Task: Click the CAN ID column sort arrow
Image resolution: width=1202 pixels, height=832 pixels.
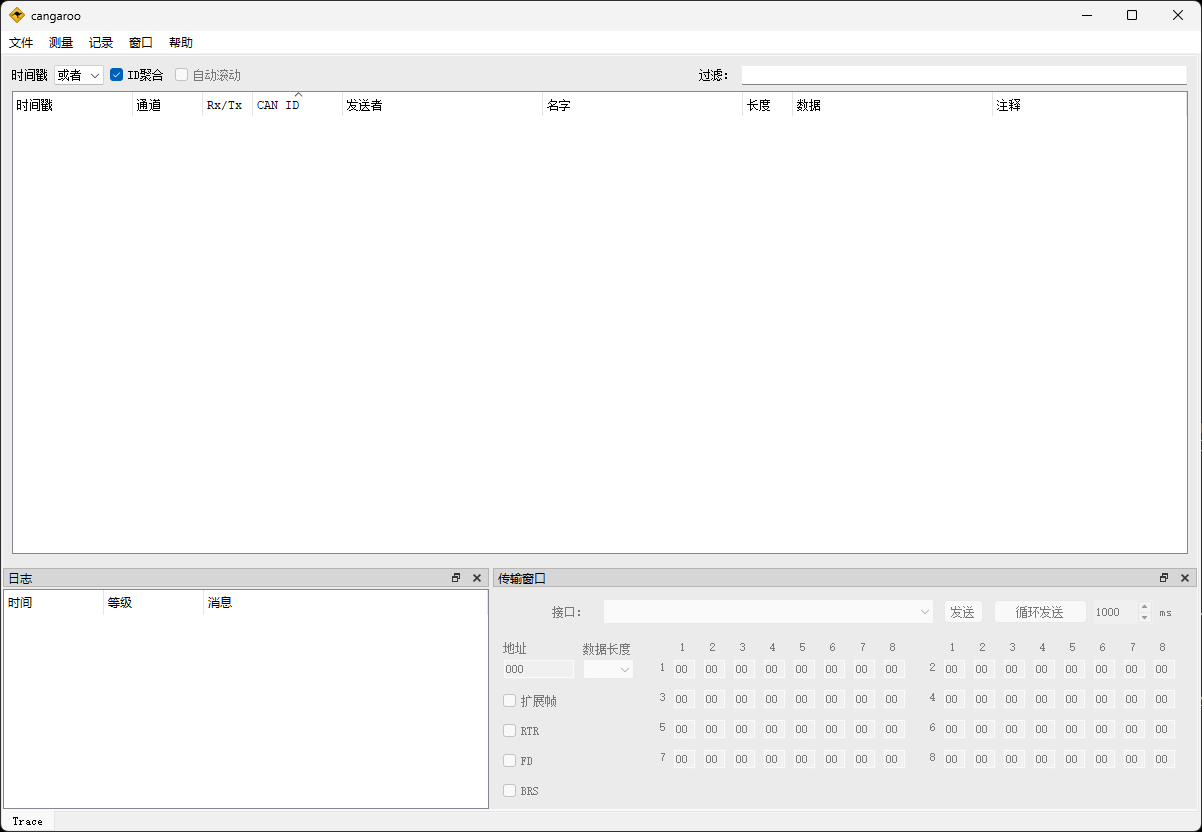Action: click(298, 95)
